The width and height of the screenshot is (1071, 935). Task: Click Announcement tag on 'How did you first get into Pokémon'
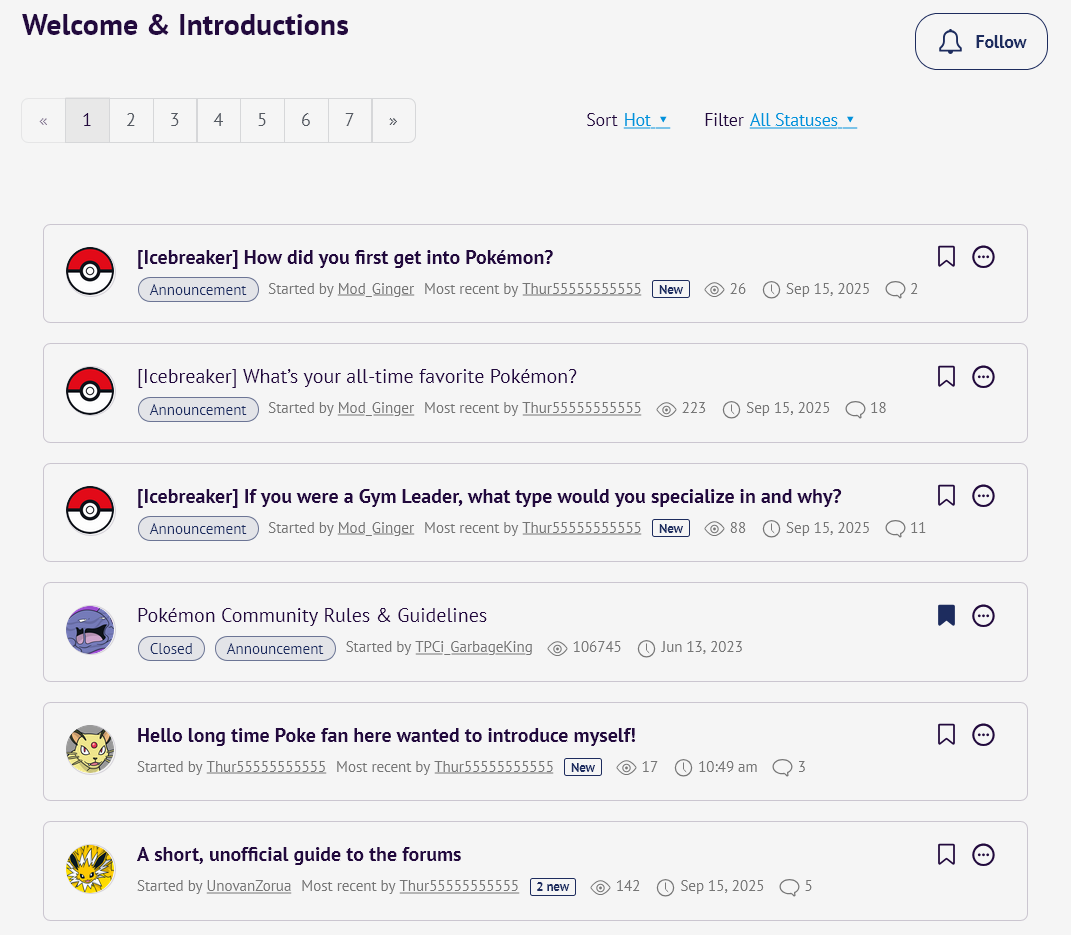click(x=198, y=290)
